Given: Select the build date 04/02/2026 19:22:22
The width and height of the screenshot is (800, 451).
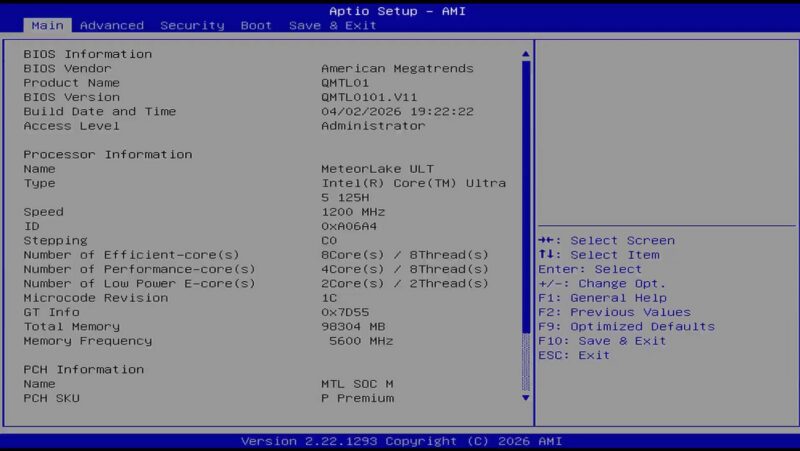Looking at the screenshot, I should click(x=397, y=111).
